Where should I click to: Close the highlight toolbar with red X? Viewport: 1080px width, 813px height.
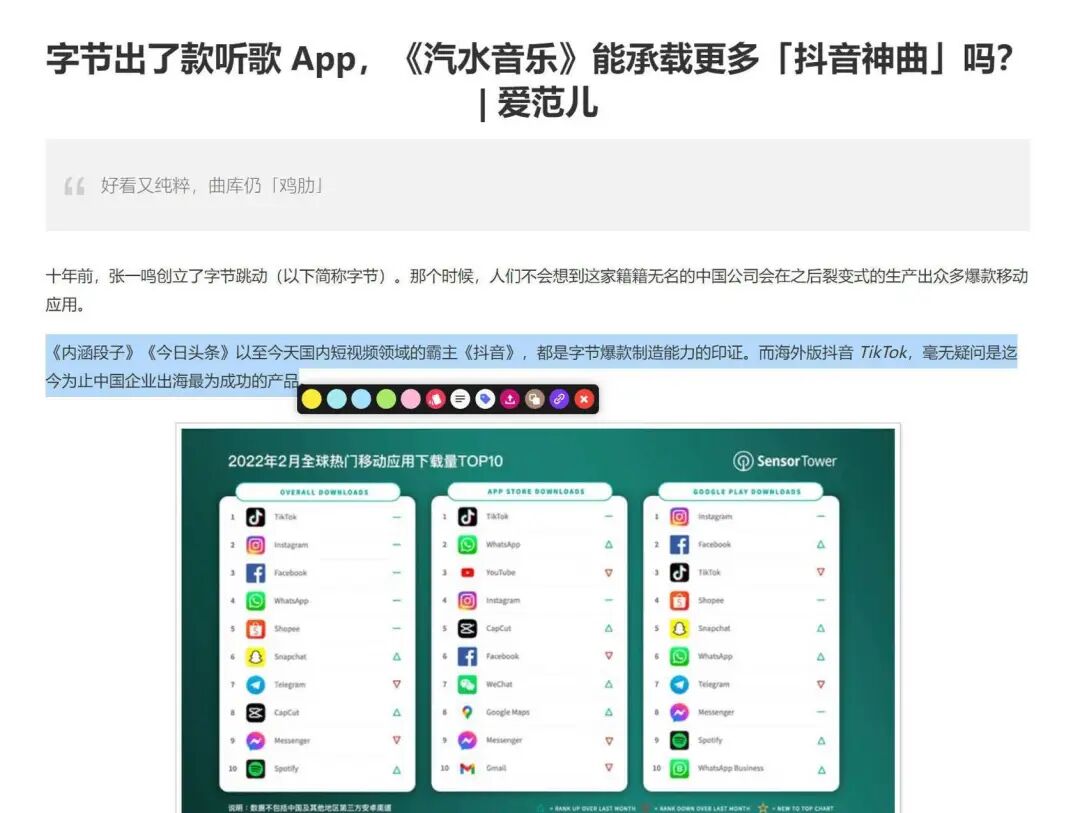[584, 399]
